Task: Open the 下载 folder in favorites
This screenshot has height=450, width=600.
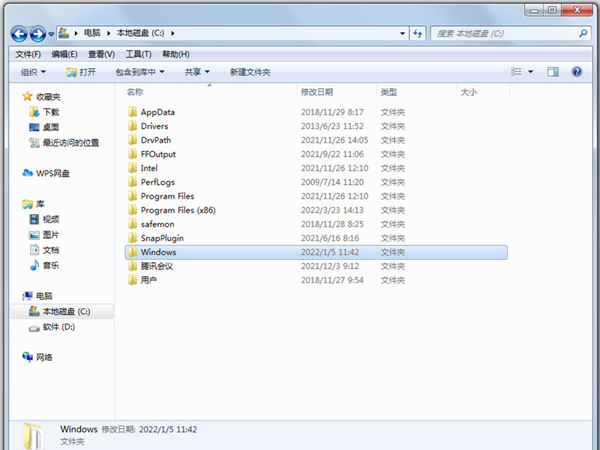Action: pyautogui.click(x=50, y=112)
